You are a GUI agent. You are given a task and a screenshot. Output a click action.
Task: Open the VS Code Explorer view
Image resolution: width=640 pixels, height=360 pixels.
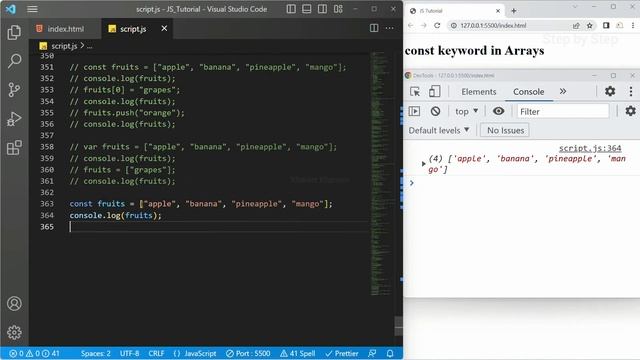[14, 32]
